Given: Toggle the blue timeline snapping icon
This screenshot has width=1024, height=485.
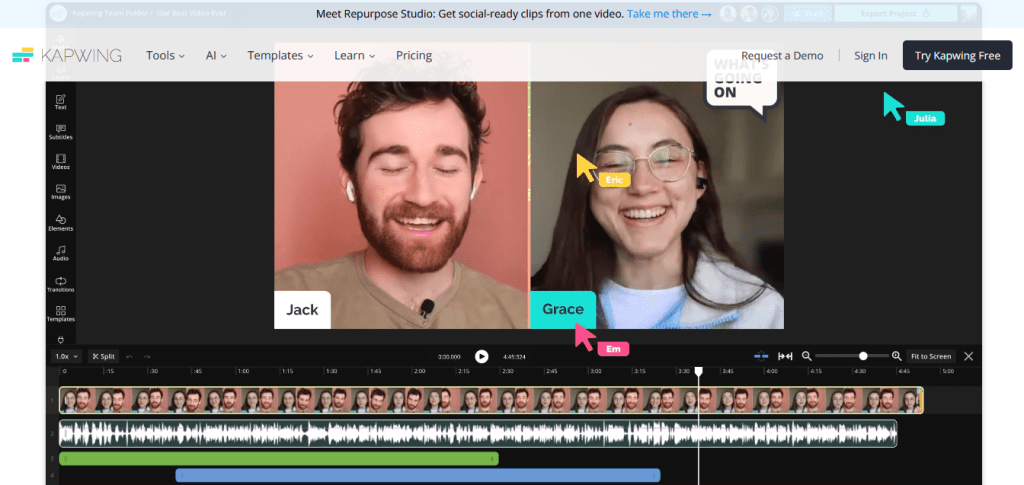Looking at the screenshot, I should (761, 356).
